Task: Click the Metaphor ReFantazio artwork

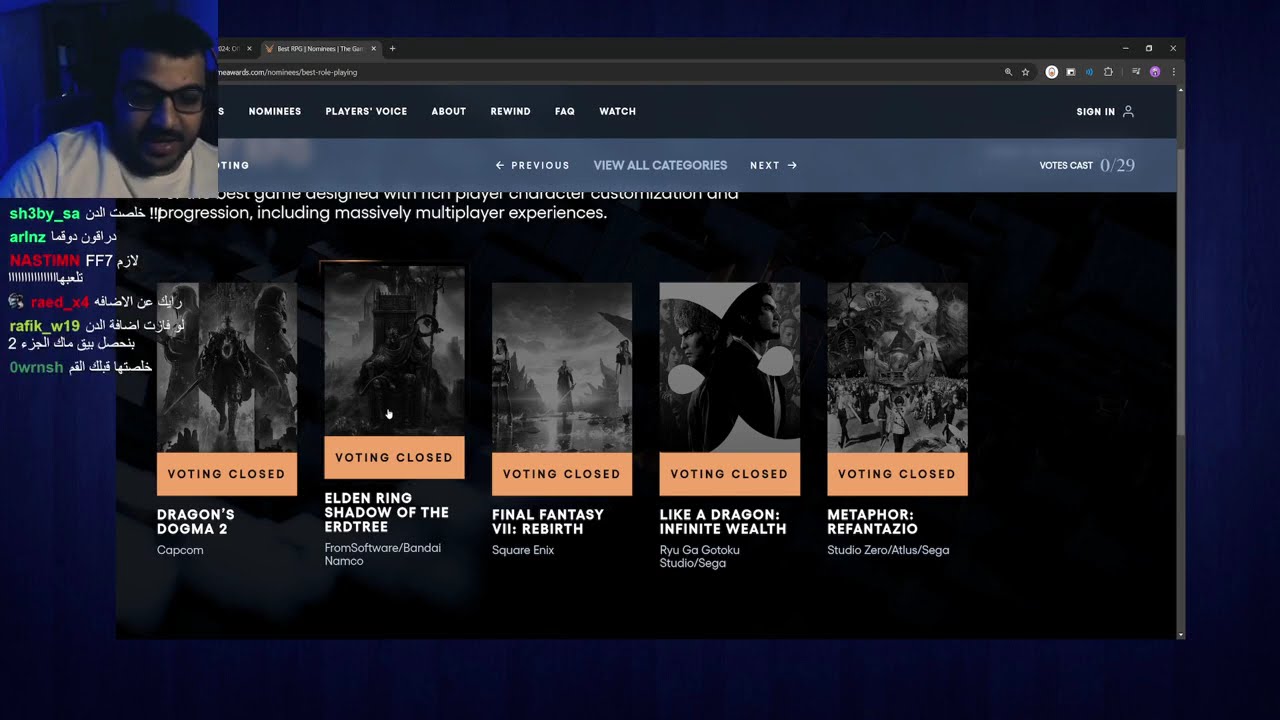Action: 897,367
